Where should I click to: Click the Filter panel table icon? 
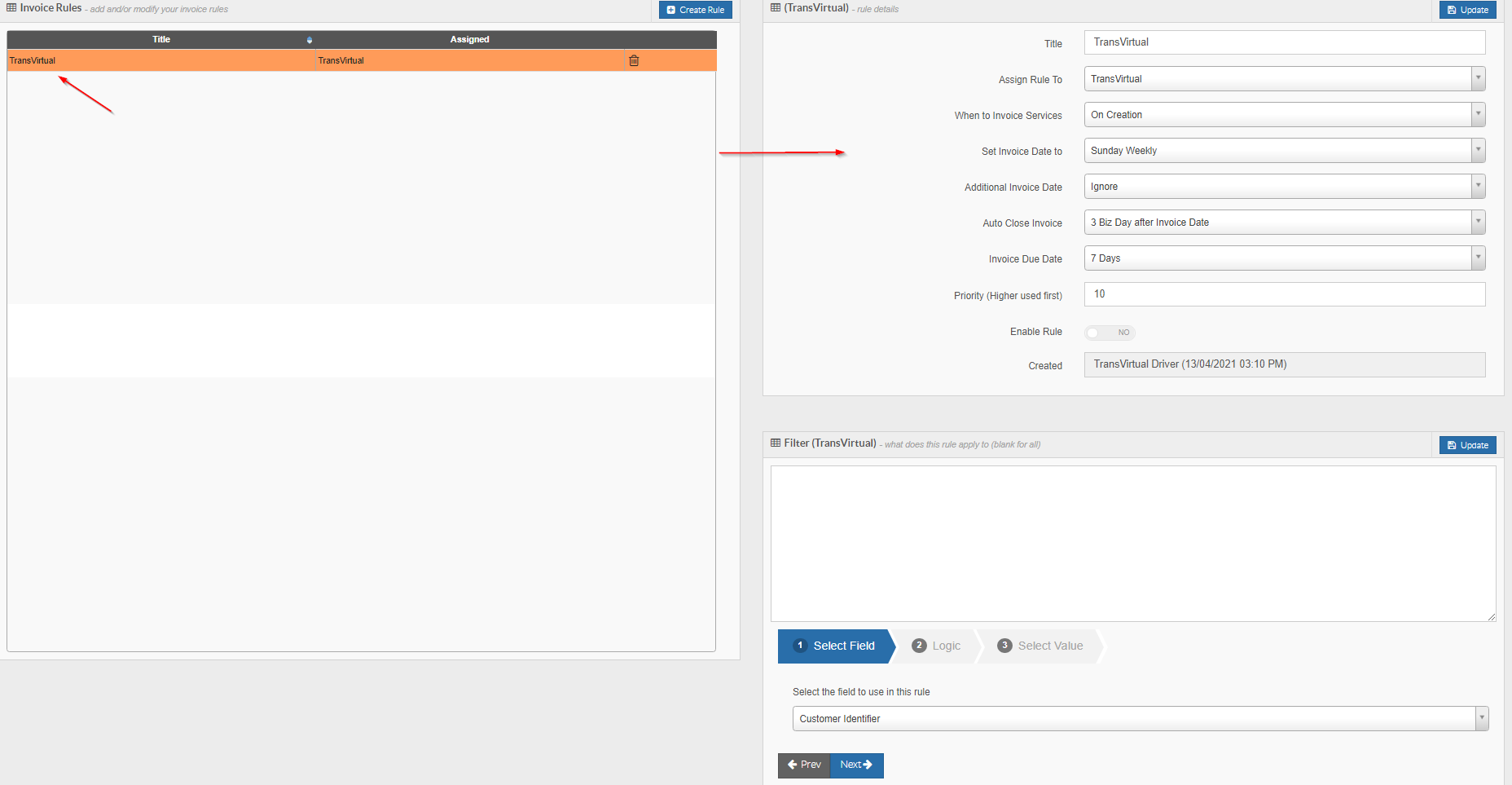click(776, 443)
